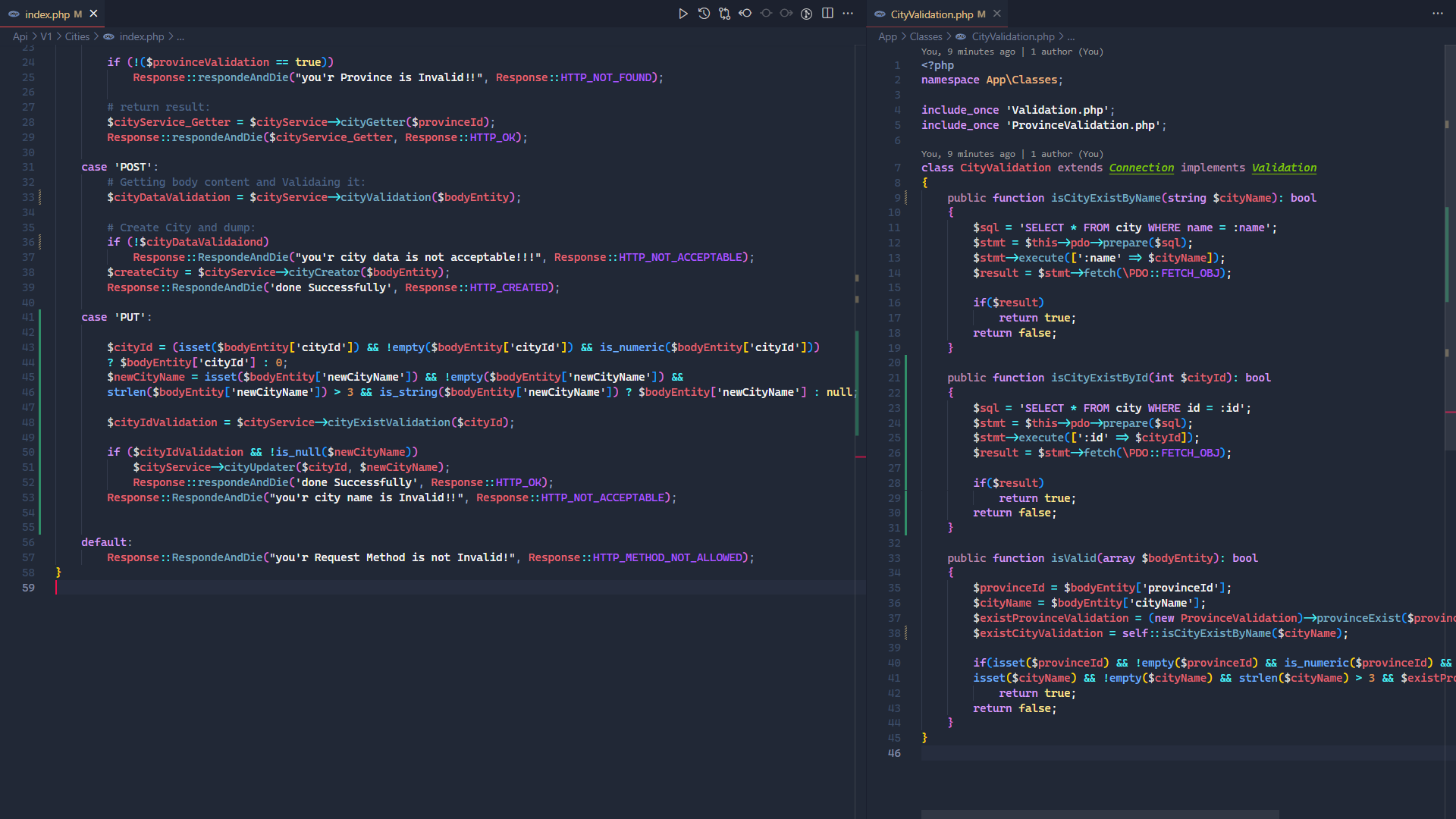Close the CityValidation.php tab
Viewport: 1456px width, 819px height.
(x=997, y=14)
